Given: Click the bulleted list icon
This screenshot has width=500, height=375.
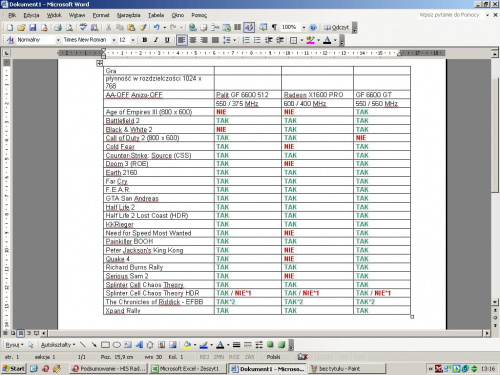Looking at the screenshot, I should click(x=257, y=40).
